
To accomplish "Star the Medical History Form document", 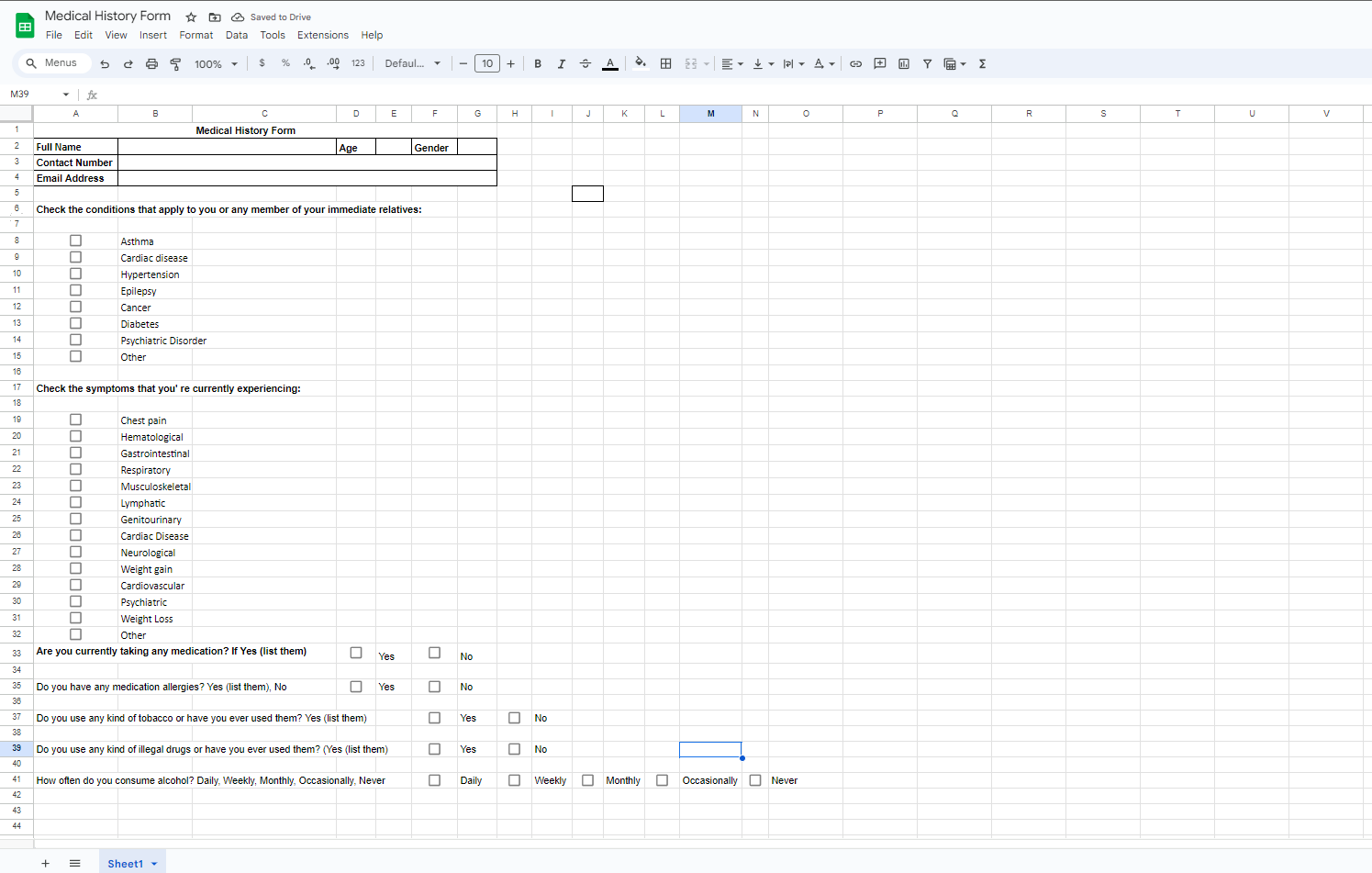I will [x=191, y=17].
